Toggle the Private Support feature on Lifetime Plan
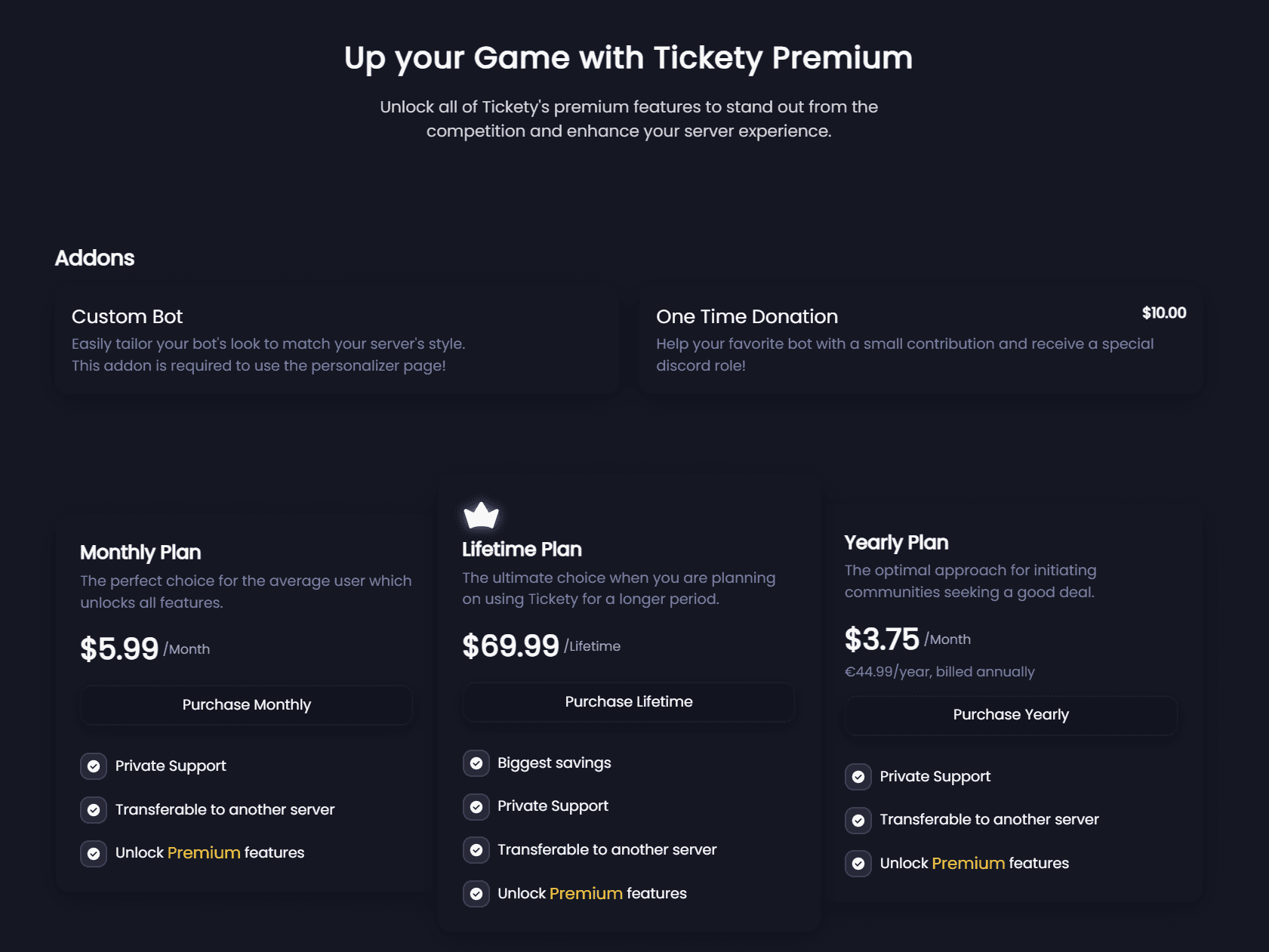 click(476, 806)
